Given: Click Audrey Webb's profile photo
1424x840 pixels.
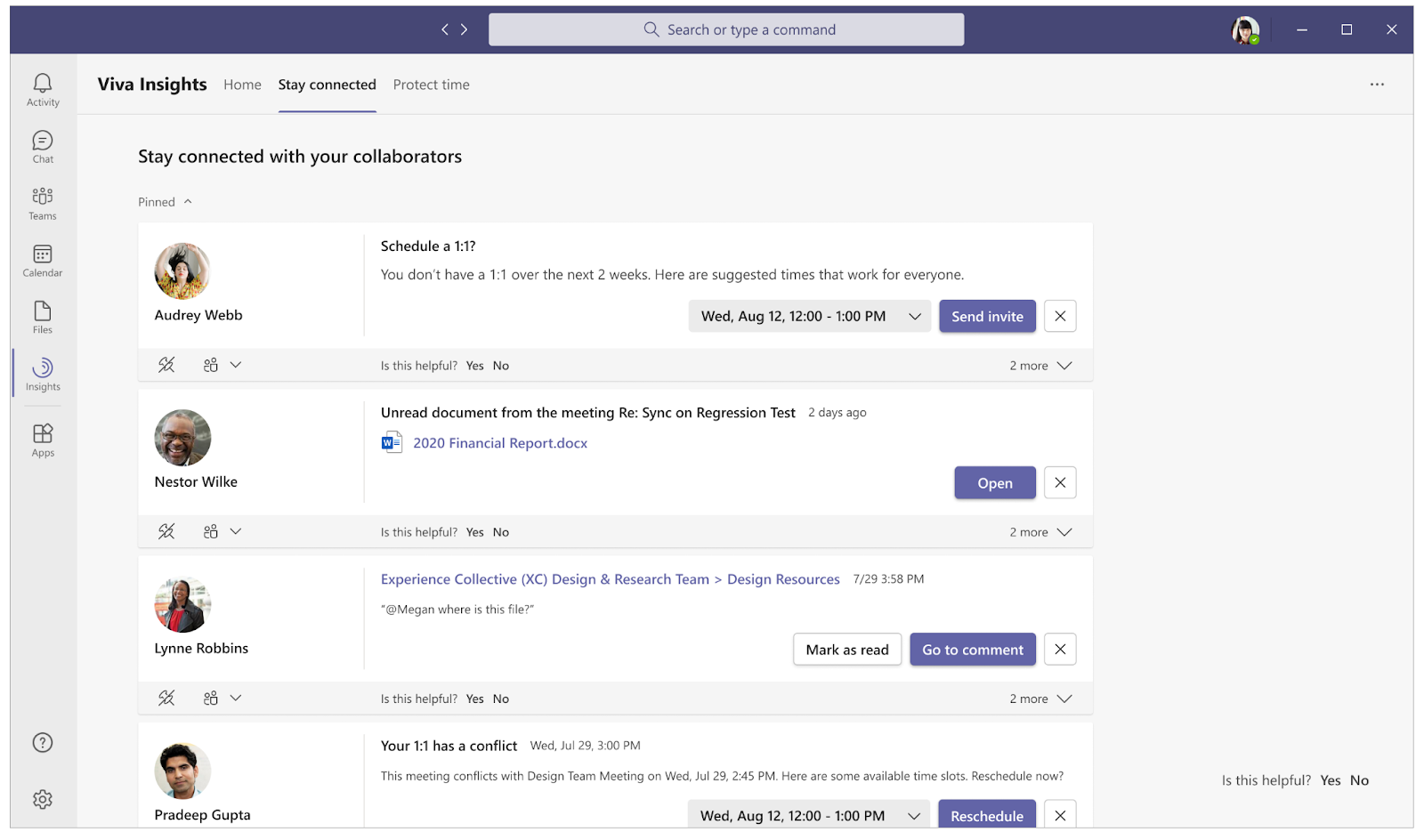Looking at the screenshot, I should (x=182, y=271).
